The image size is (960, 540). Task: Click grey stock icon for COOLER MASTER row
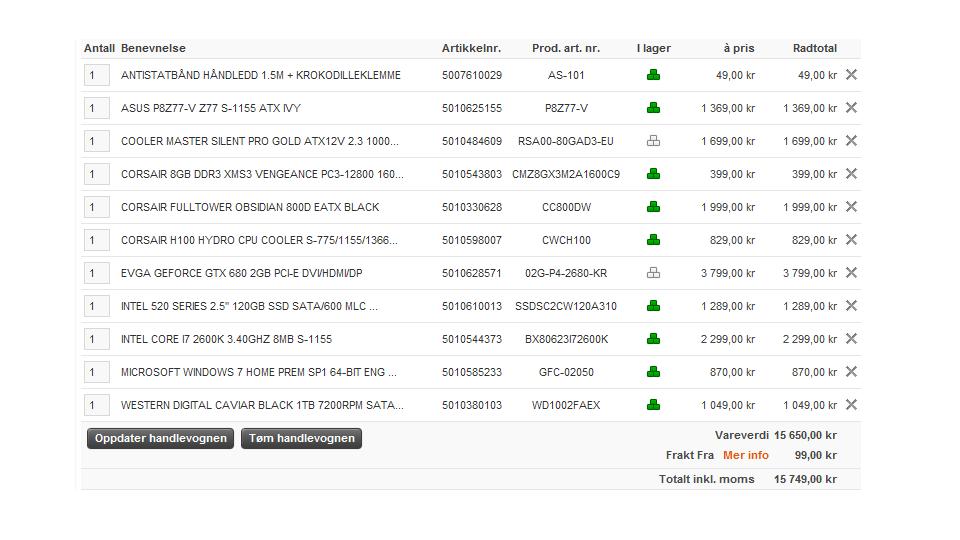pos(653,141)
